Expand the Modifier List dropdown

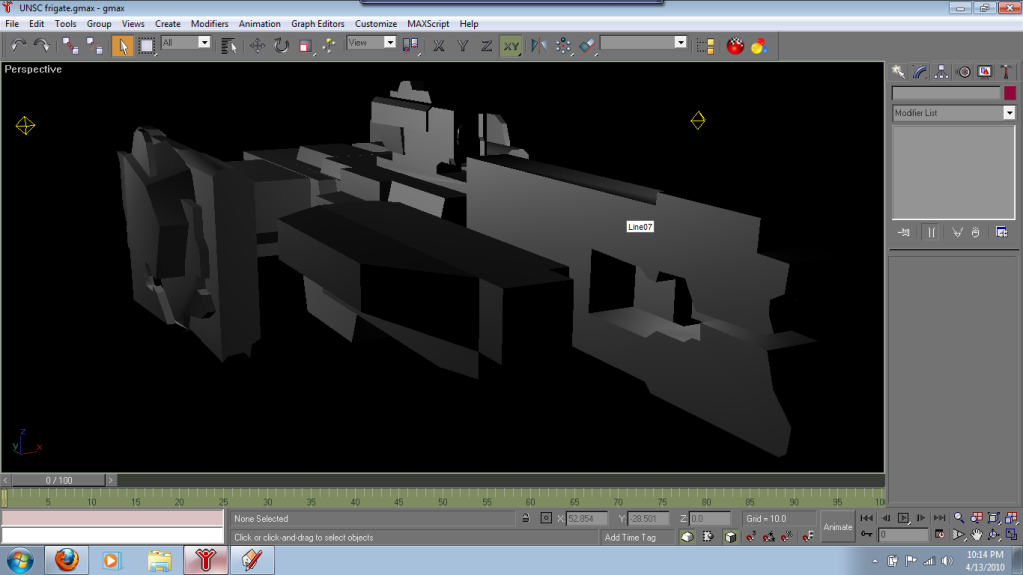1009,113
